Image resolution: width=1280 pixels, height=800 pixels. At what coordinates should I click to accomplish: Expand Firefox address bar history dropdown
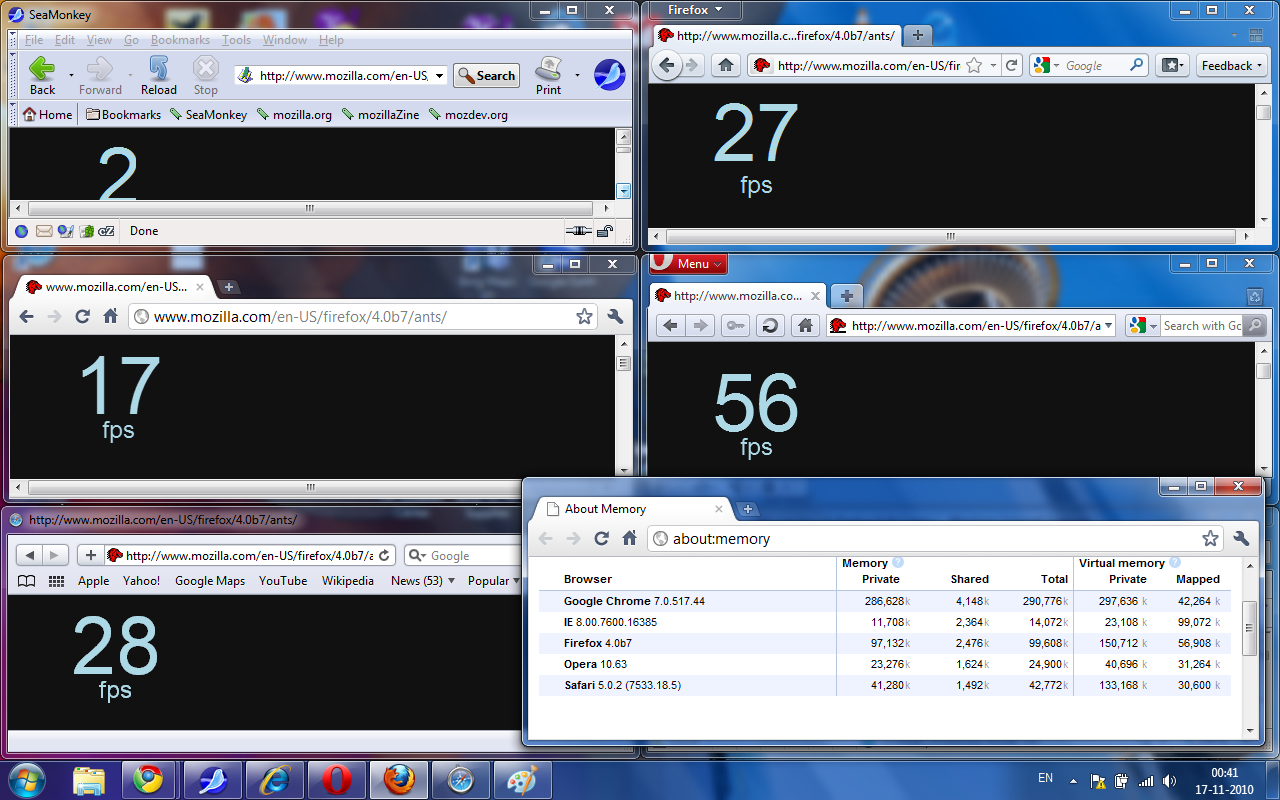pos(993,65)
